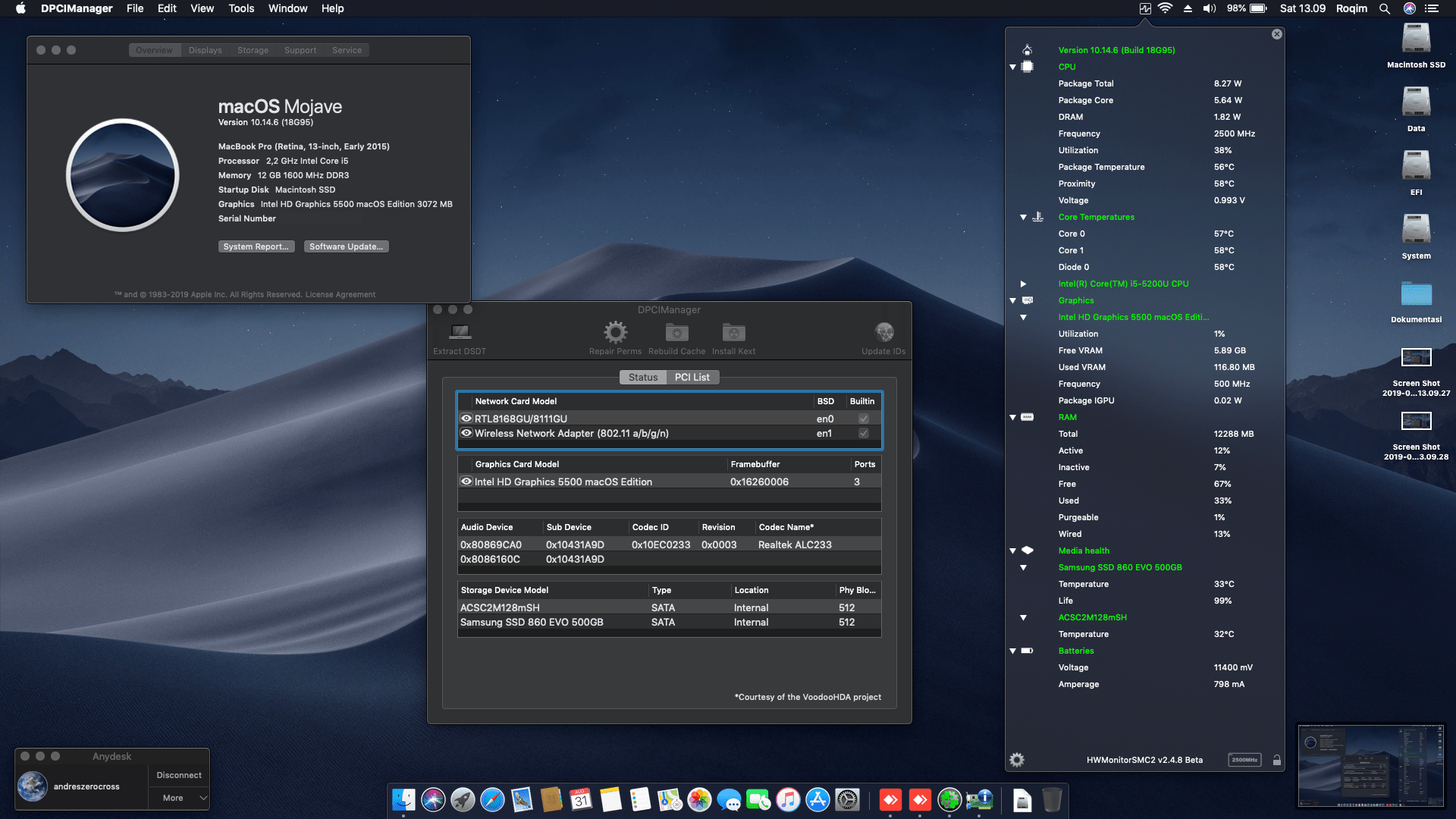The width and height of the screenshot is (1456, 819).
Task: Open the EFI desktop volume
Action: [1416, 172]
